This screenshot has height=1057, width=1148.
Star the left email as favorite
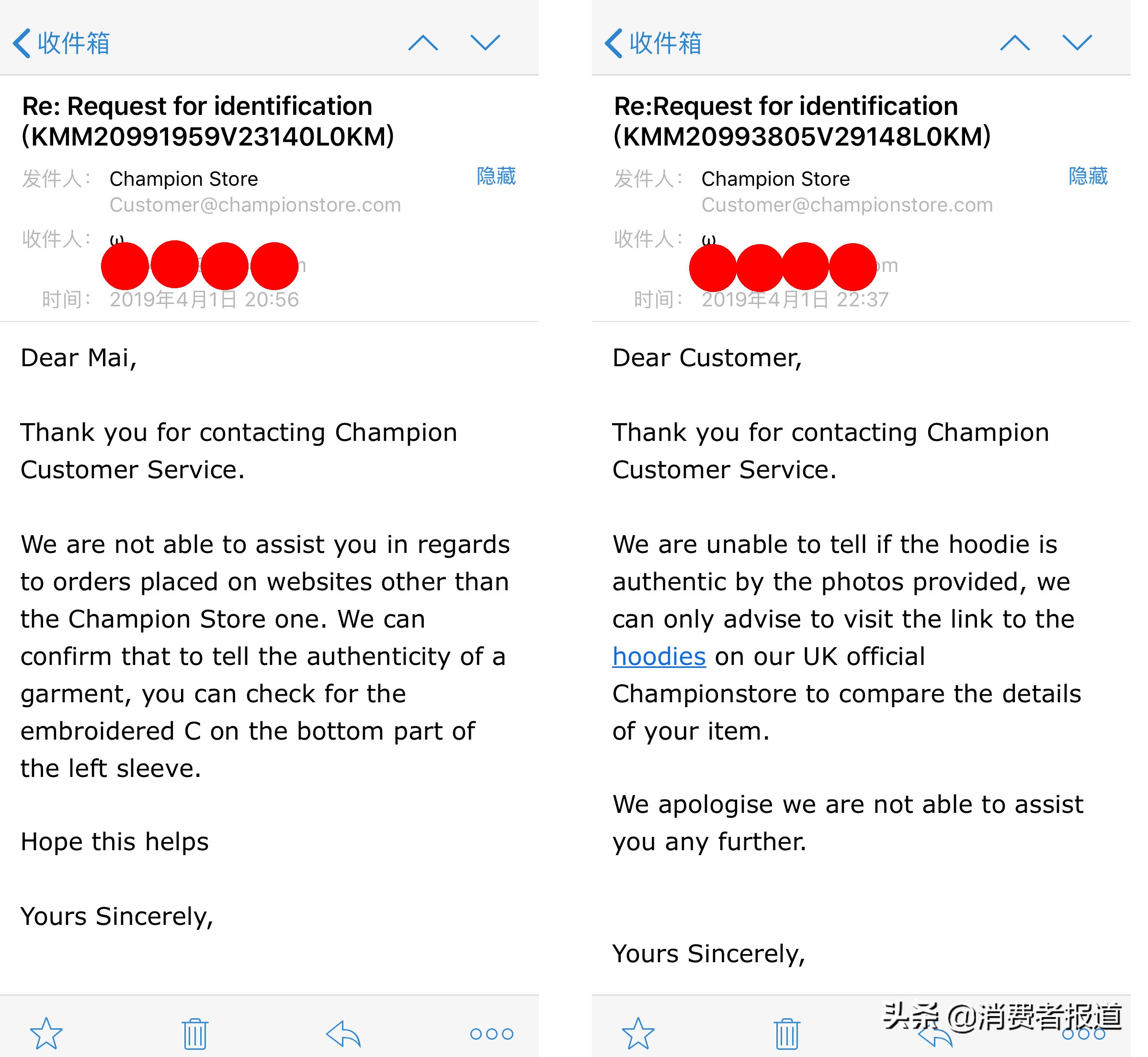[x=46, y=1033]
